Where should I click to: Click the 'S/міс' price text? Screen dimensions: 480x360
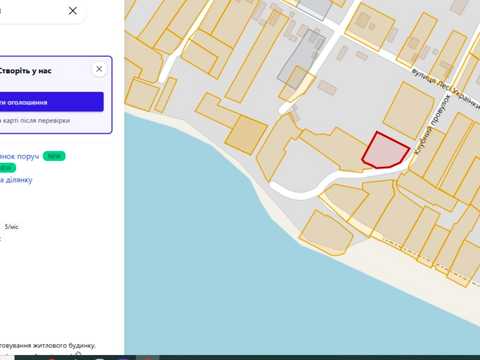click(x=12, y=227)
